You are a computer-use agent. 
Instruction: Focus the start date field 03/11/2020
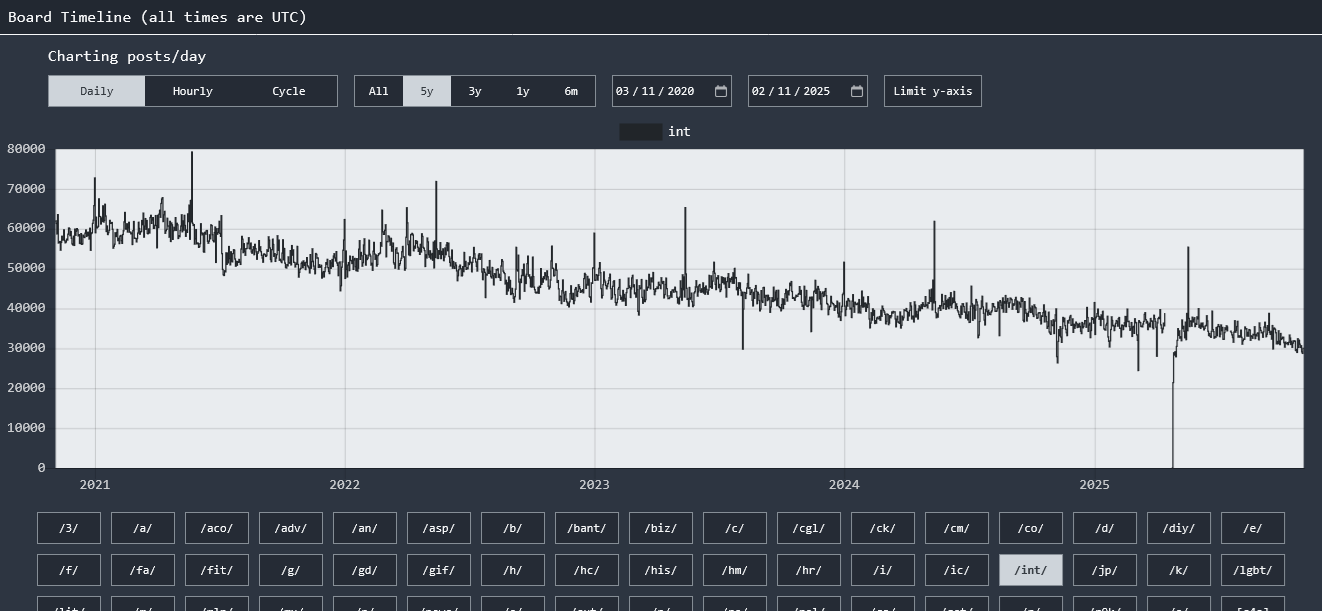click(672, 91)
